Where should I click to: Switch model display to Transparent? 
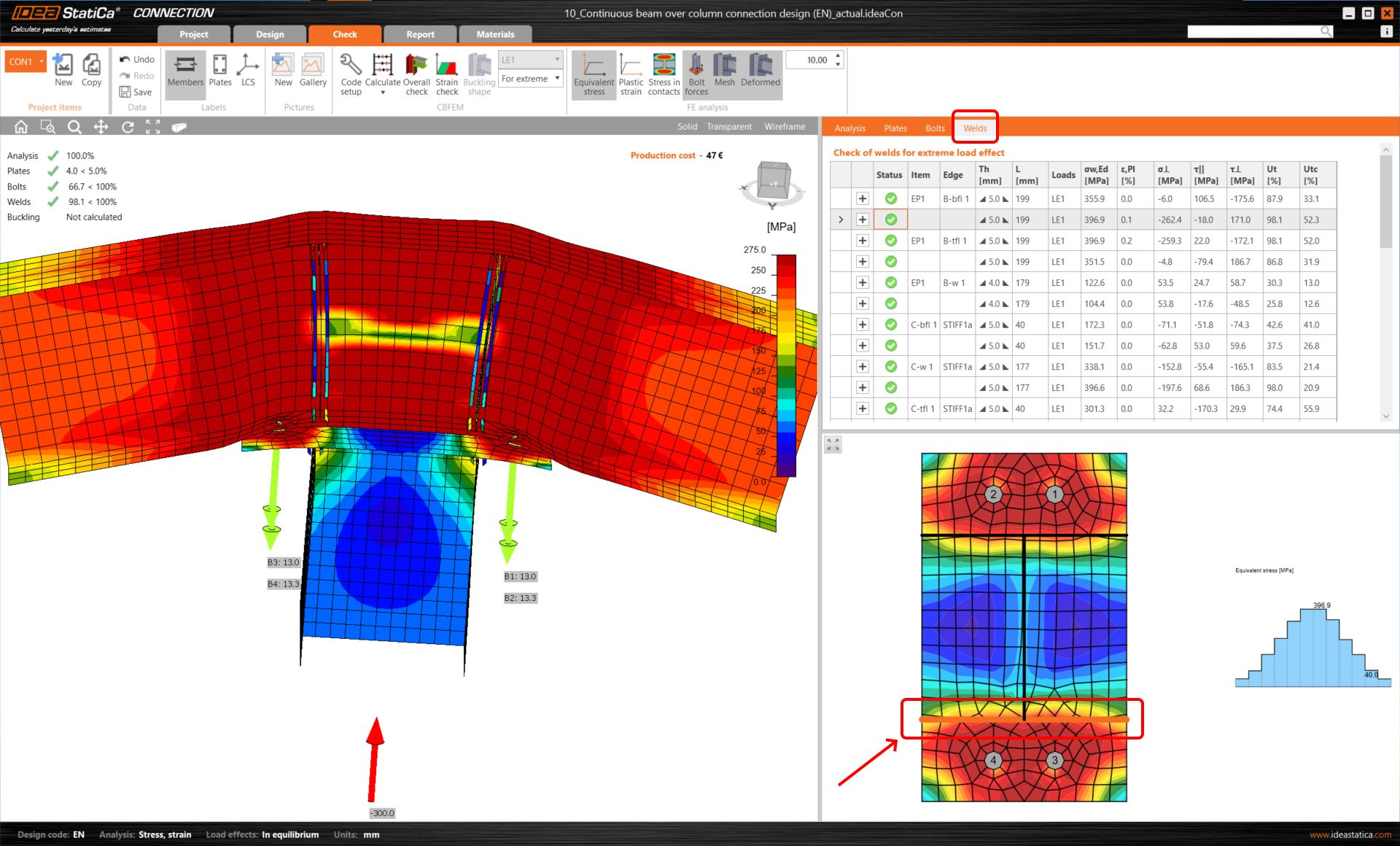click(728, 126)
